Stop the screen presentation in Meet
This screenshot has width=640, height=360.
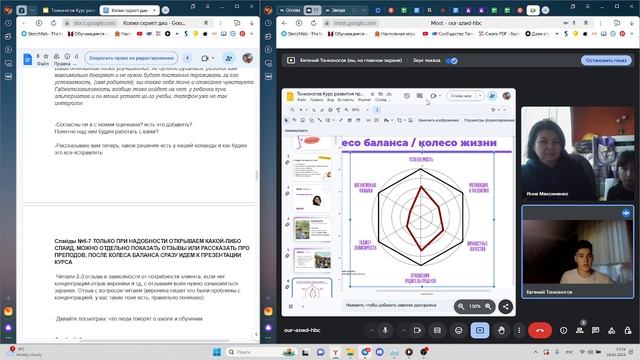tap(606, 60)
